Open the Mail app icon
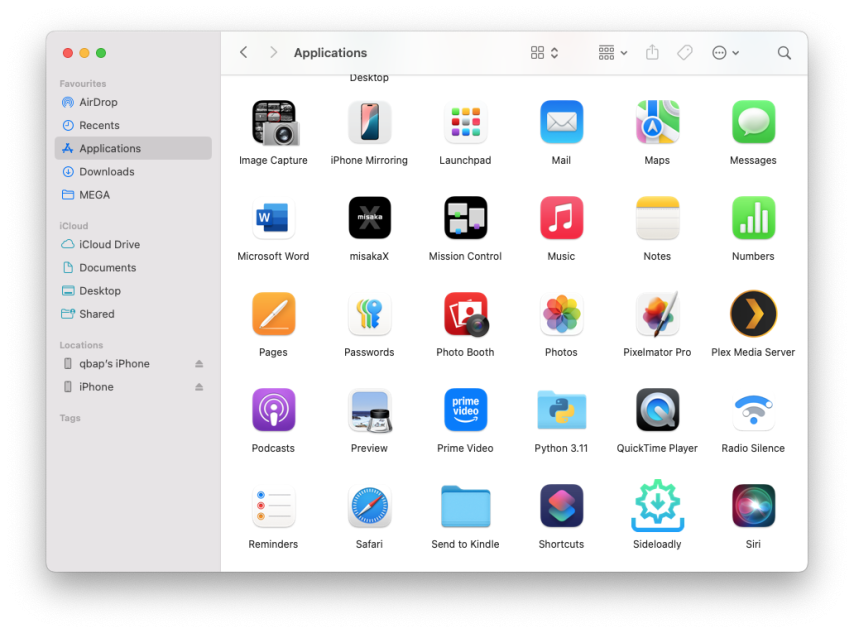 561,123
